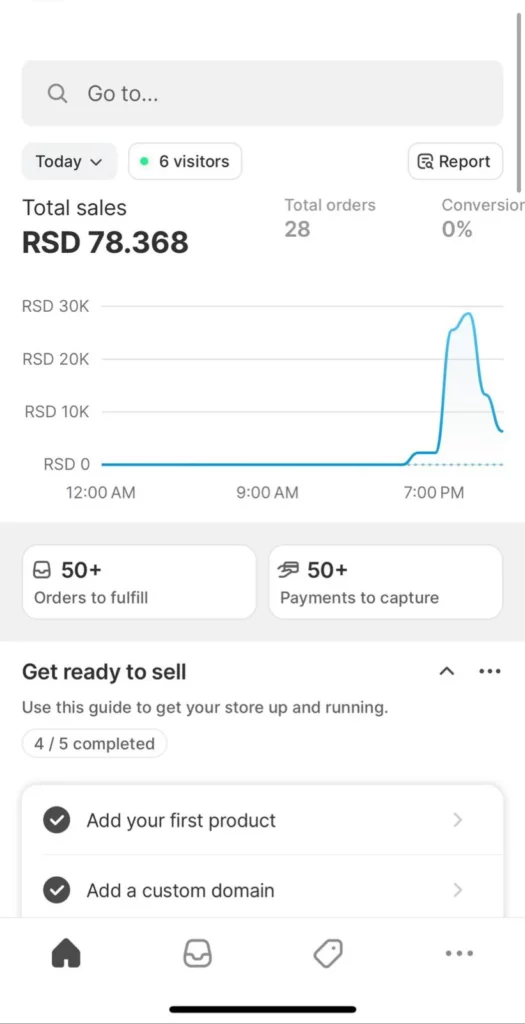View the 6 visitors live badge
Screen dimensions: 525x1024
(185, 161)
